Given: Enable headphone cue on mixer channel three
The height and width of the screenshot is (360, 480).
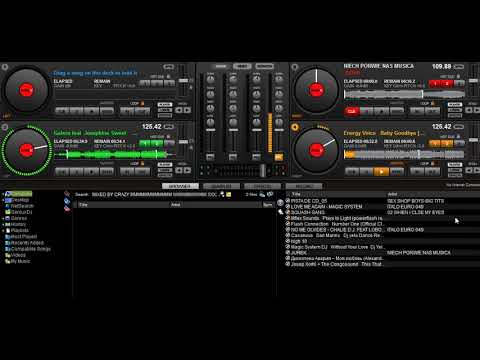Looking at the screenshot, I should 256,157.
